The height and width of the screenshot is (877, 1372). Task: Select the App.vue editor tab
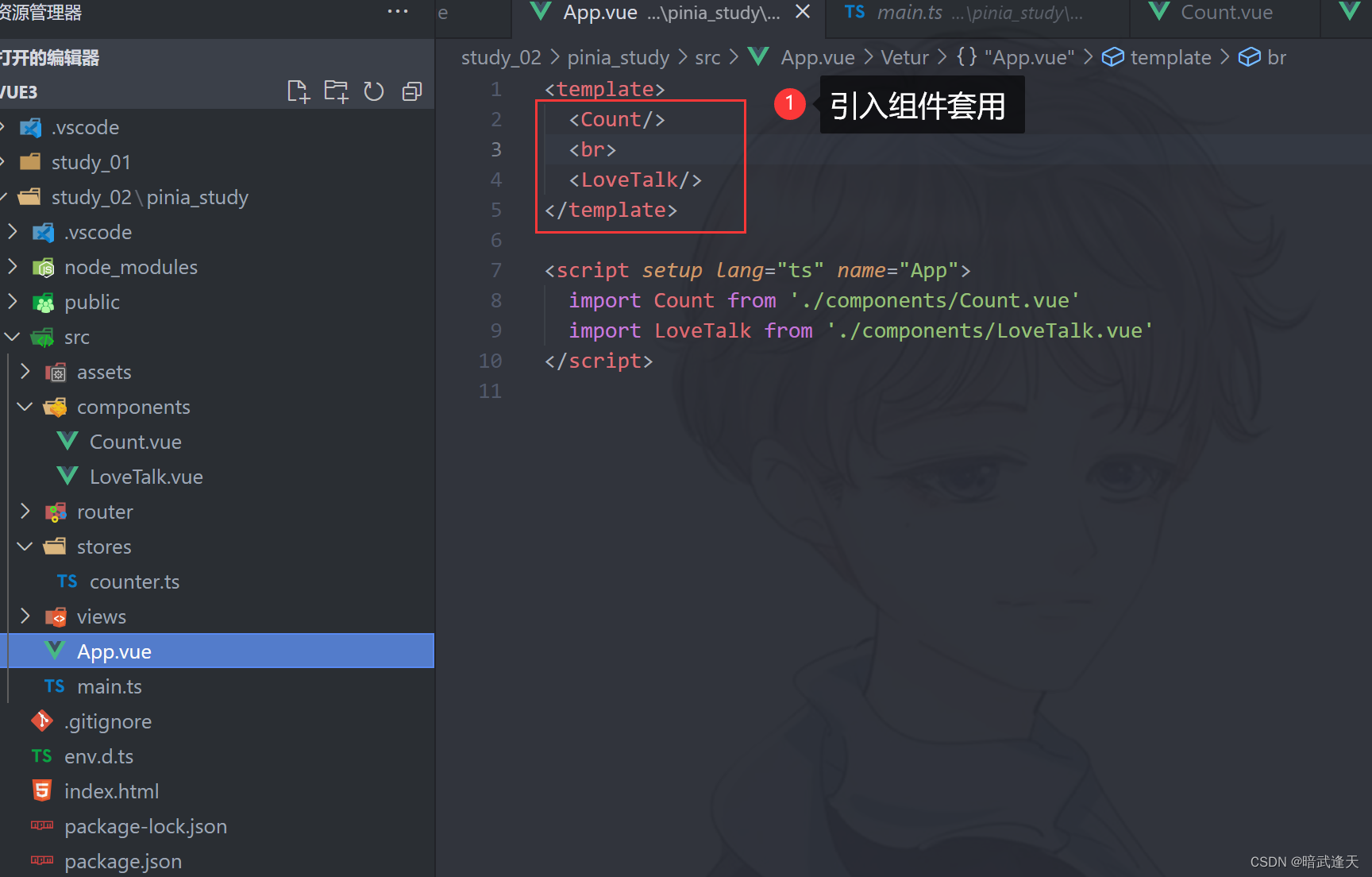(669, 13)
